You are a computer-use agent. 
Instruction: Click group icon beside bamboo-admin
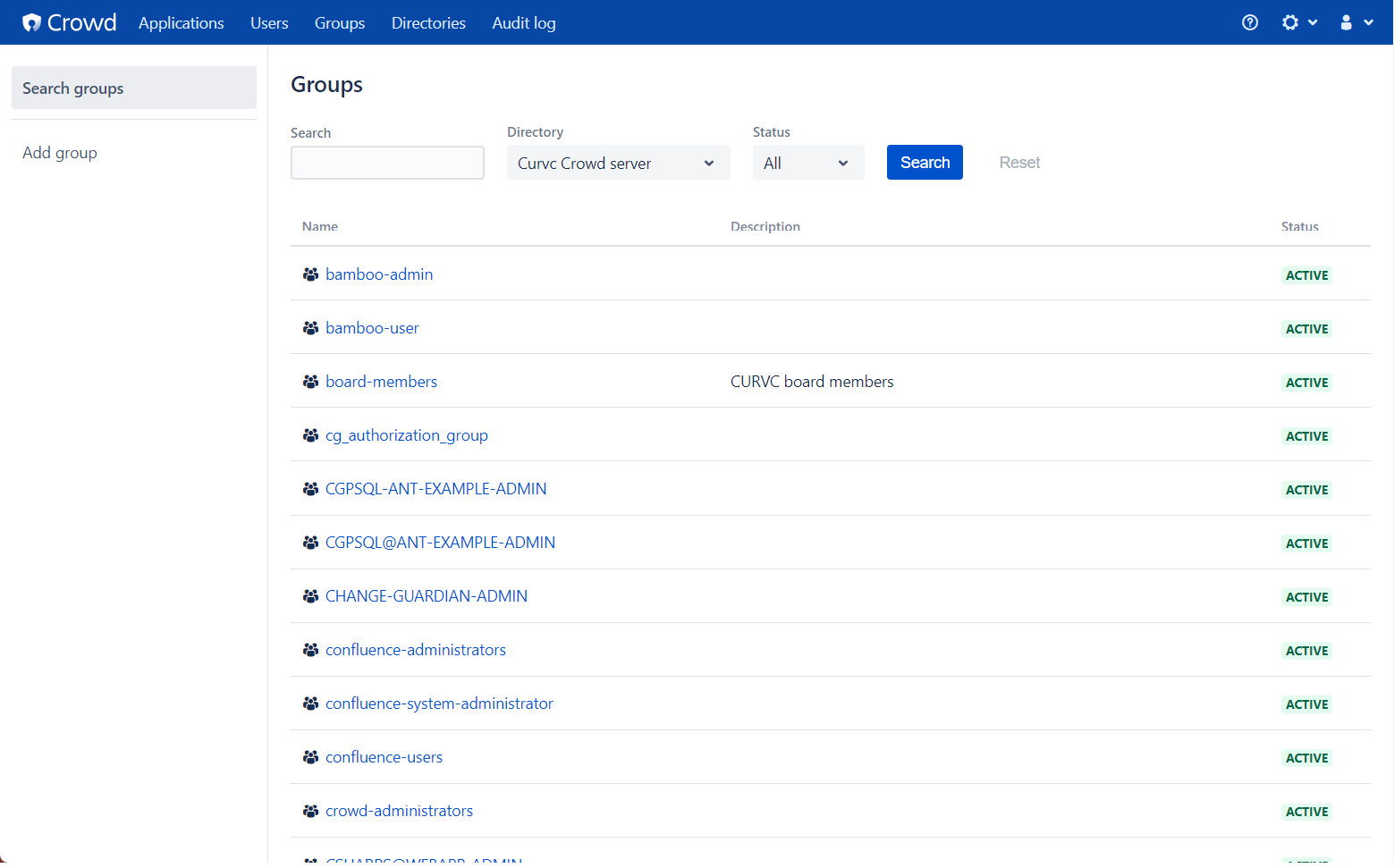(x=310, y=274)
